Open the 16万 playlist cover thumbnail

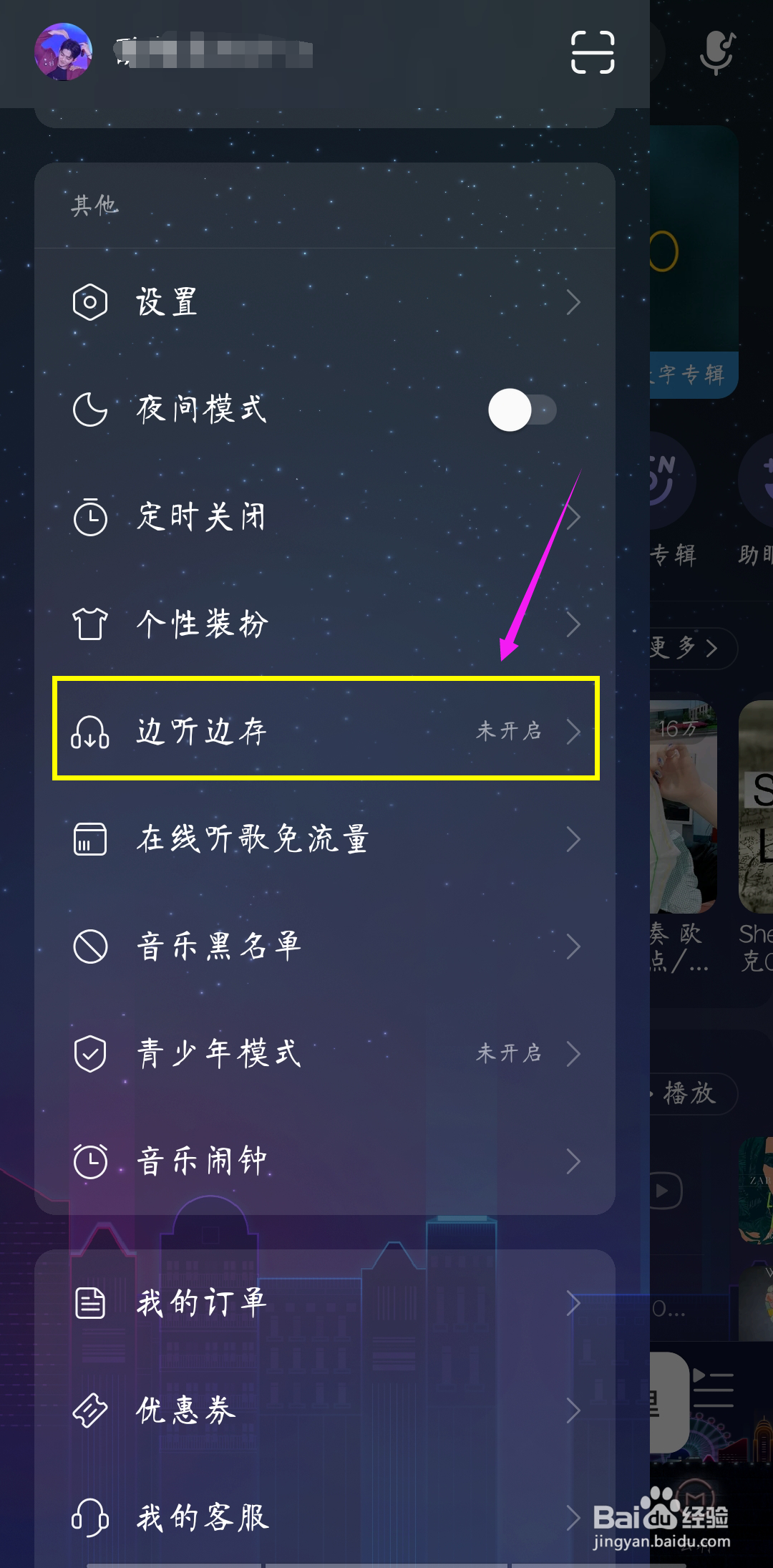pyautogui.click(x=684, y=806)
